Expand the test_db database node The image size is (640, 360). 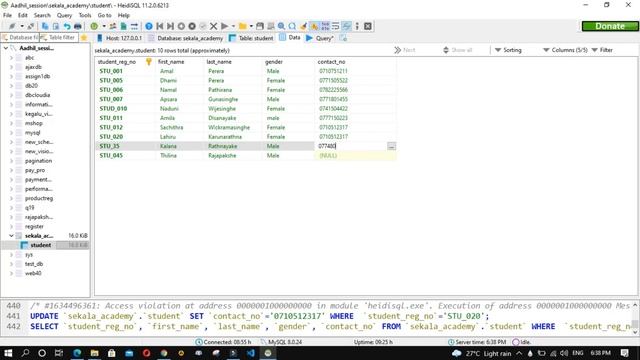pos(11,264)
